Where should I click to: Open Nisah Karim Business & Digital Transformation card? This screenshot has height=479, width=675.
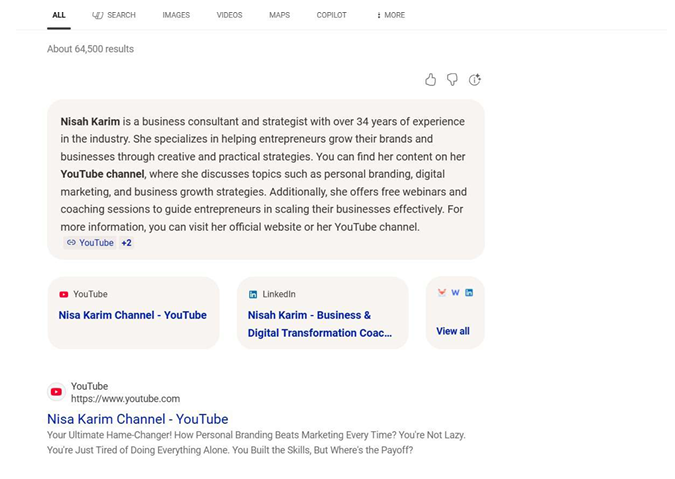click(x=322, y=313)
